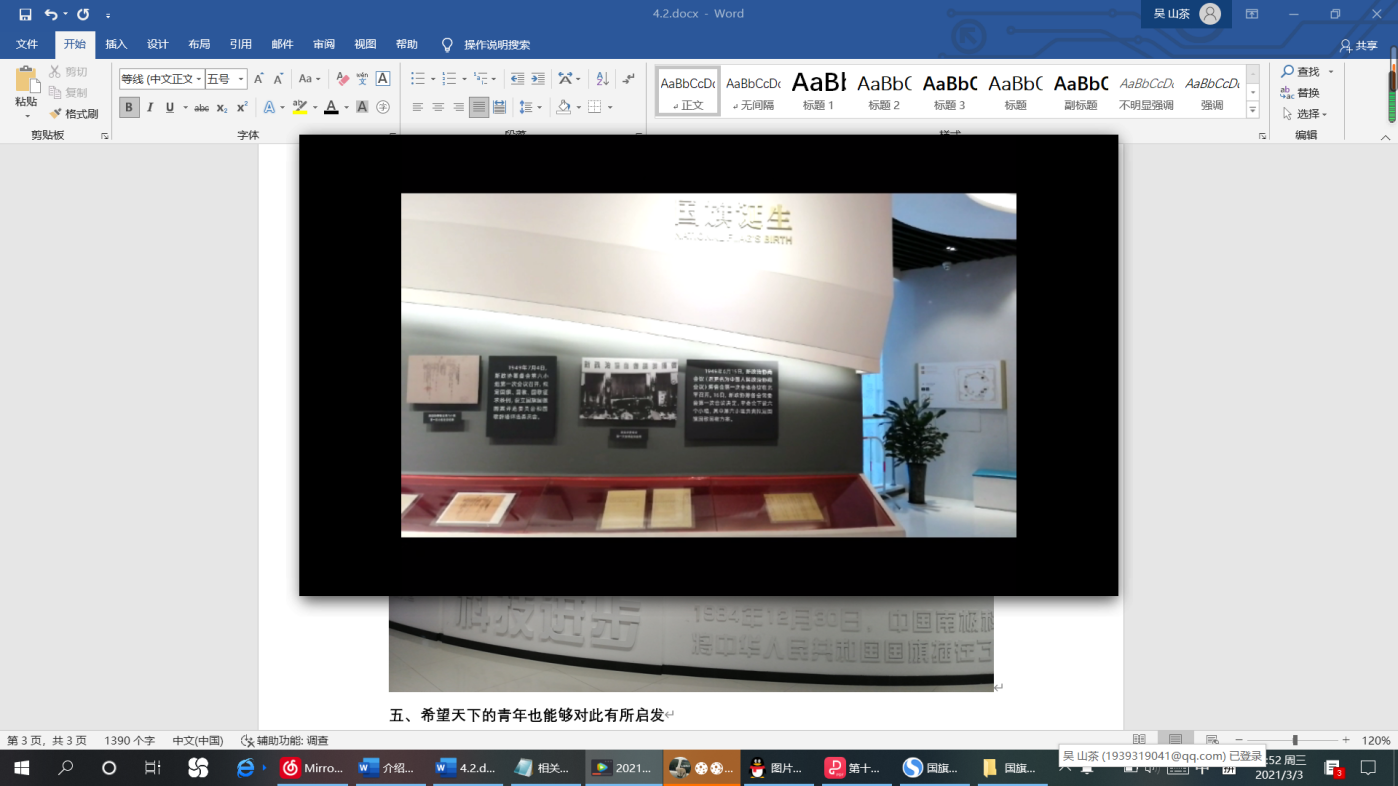
Task: Open the font size dropdown (五号)
Action: tap(241, 79)
